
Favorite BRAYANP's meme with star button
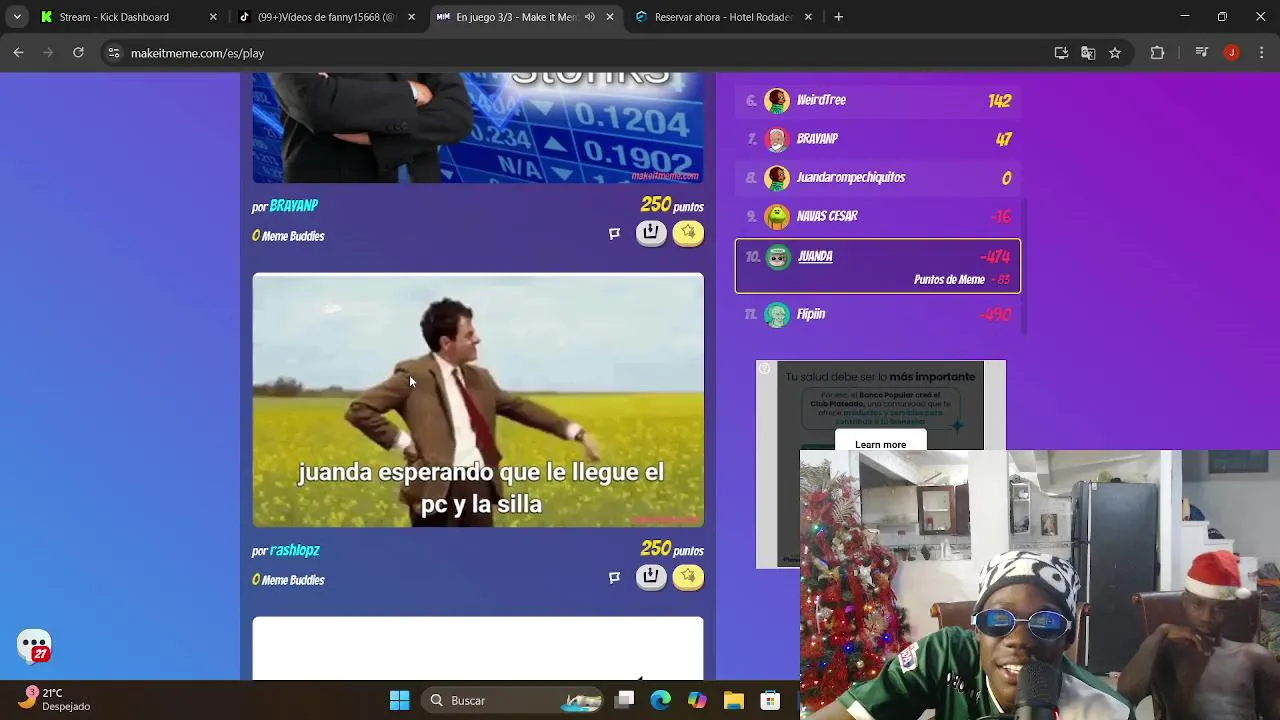688,233
